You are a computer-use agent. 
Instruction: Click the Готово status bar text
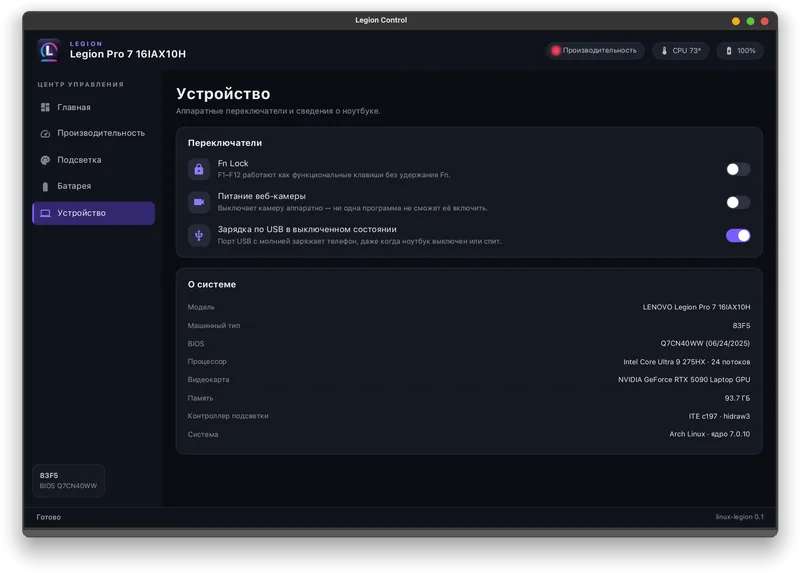click(48, 517)
